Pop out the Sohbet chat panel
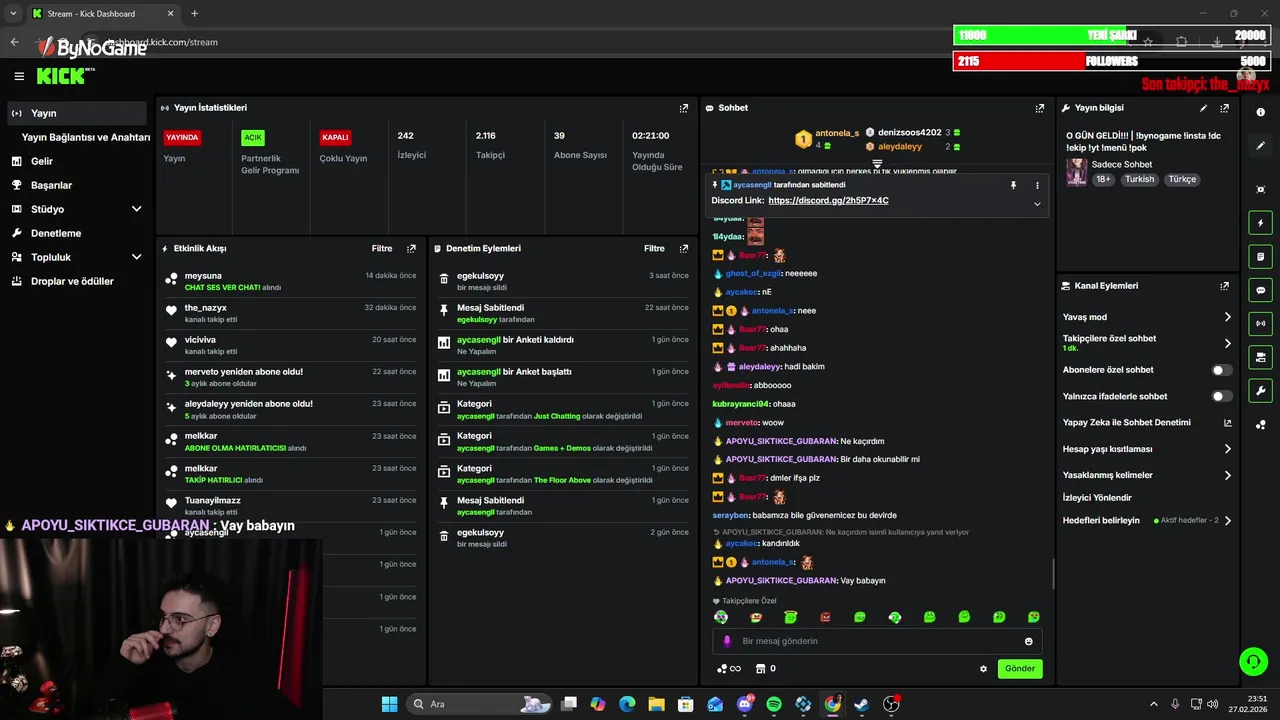 click(1040, 108)
